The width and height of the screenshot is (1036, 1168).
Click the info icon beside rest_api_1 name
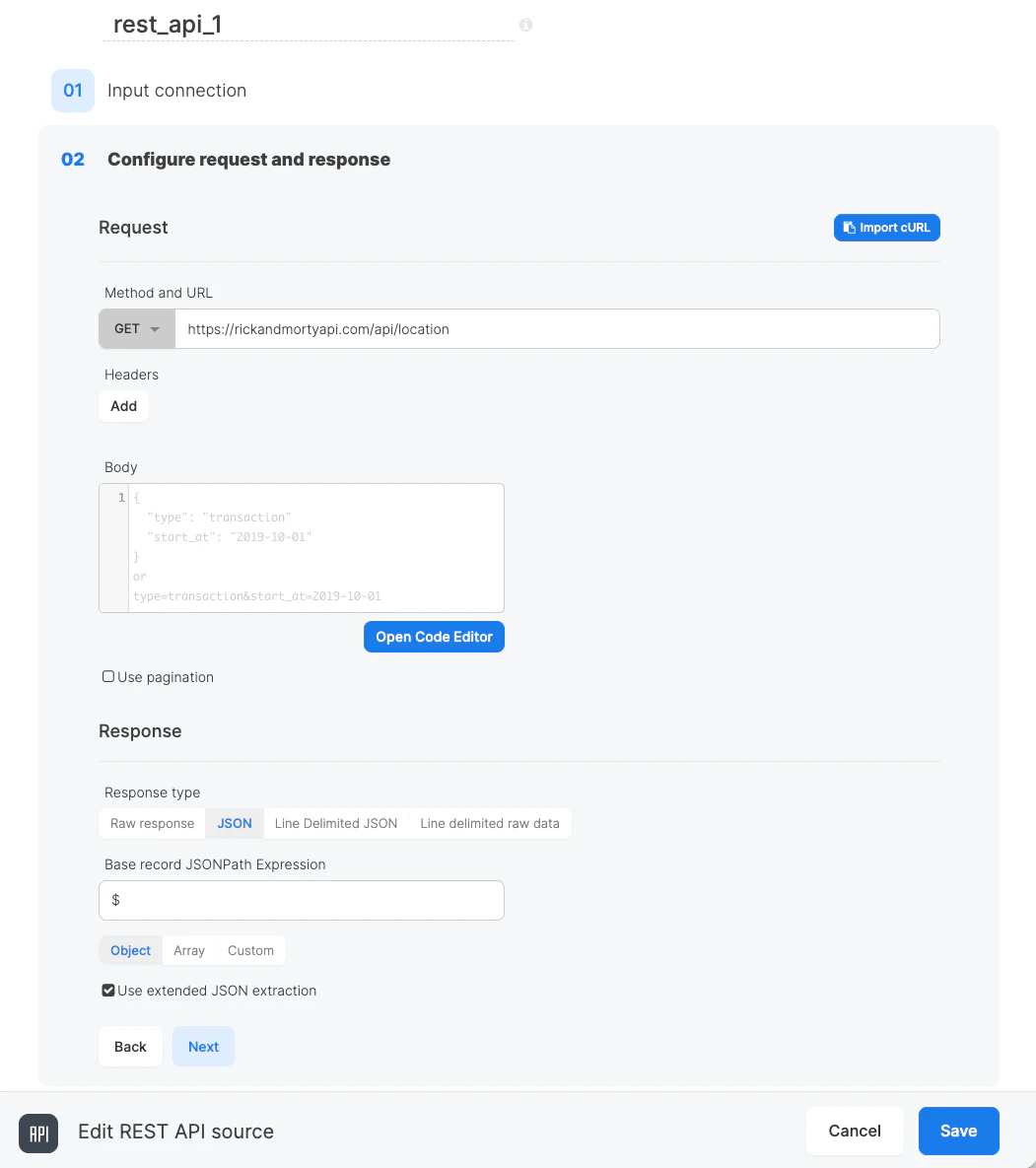click(x=525, y=25)
